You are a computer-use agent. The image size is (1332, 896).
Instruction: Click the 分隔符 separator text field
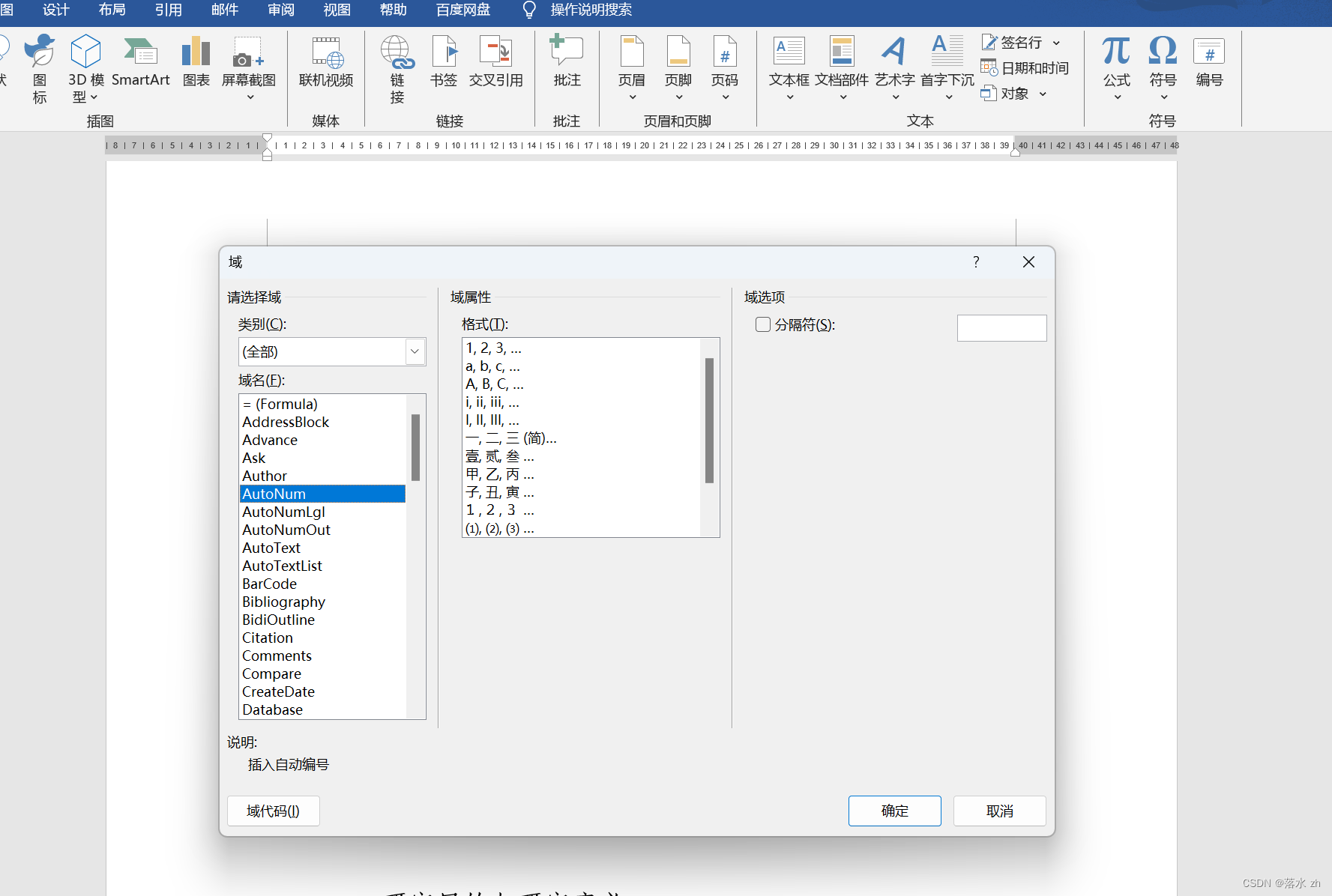click(1001, 327)
